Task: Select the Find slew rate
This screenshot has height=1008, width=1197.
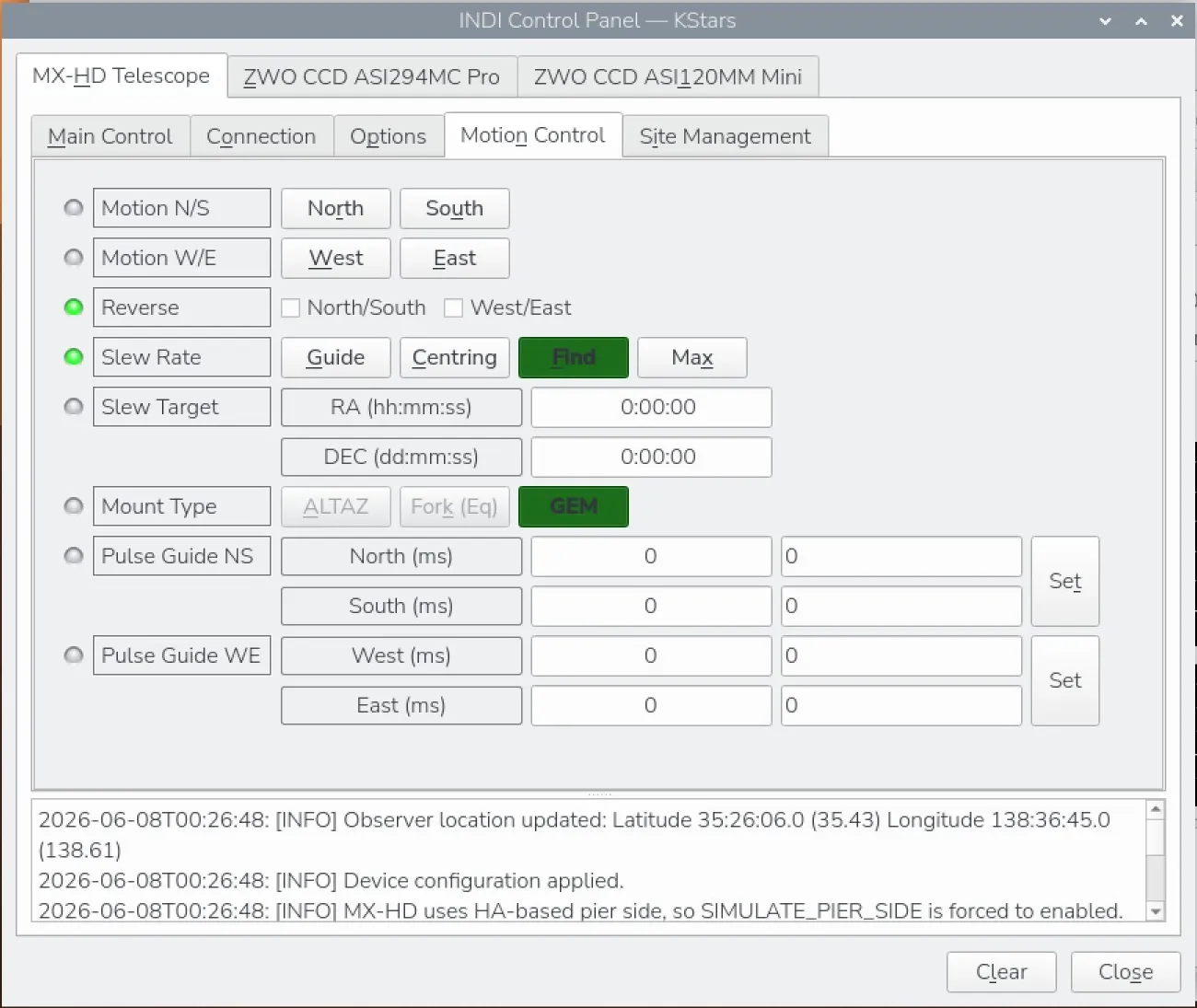Action: point(574,357)
